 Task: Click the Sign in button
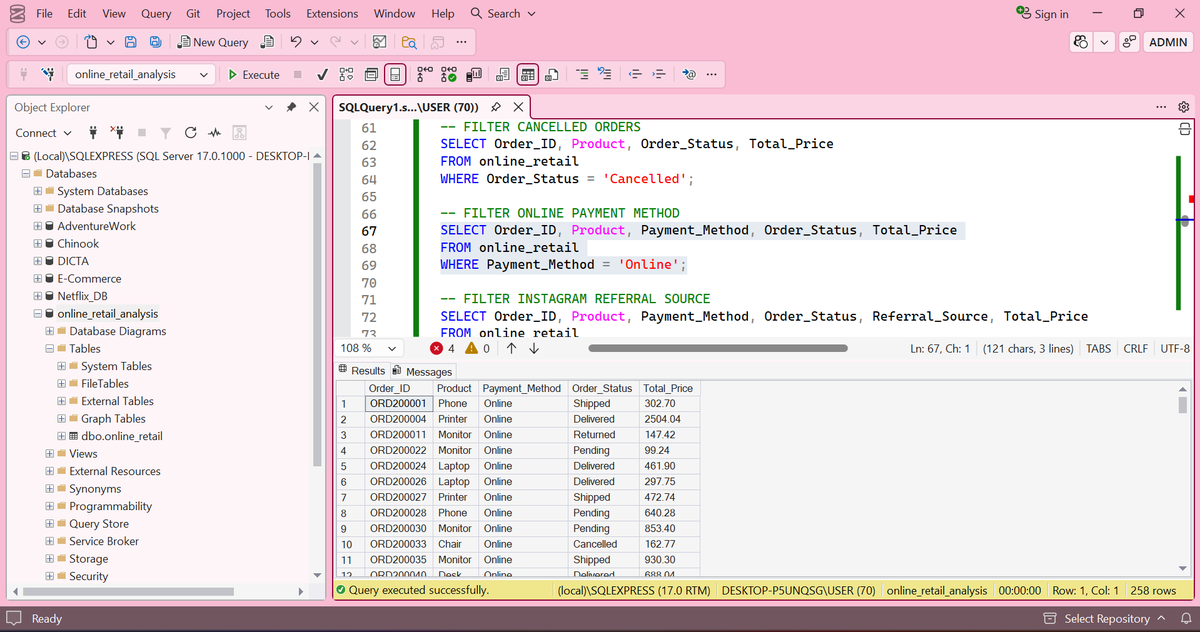[x=1042, y=14]
